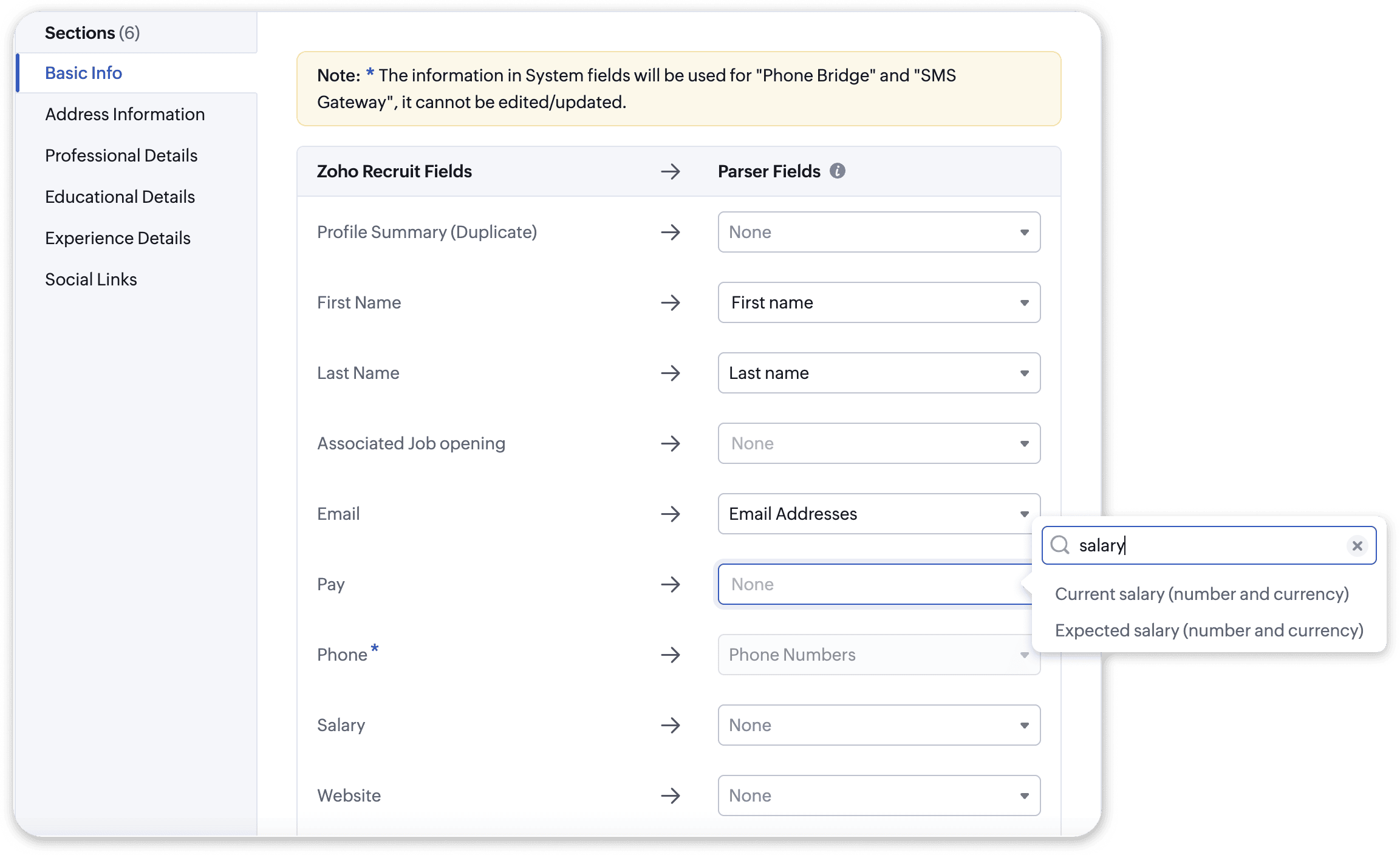1400x855 pixels.
Task: Click the Website field dropdown arrow
Action: click(1024, 796)
